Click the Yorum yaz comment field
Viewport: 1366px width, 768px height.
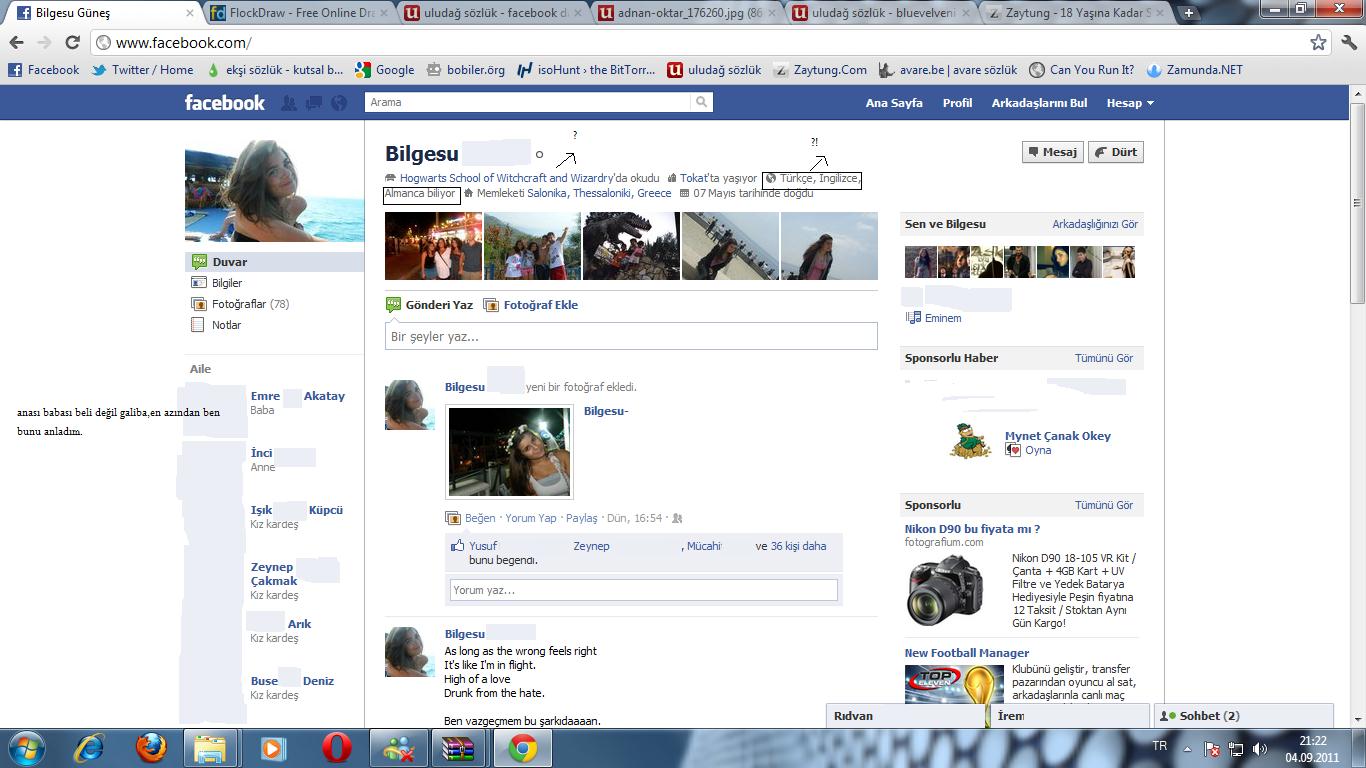tap(643, 590)
